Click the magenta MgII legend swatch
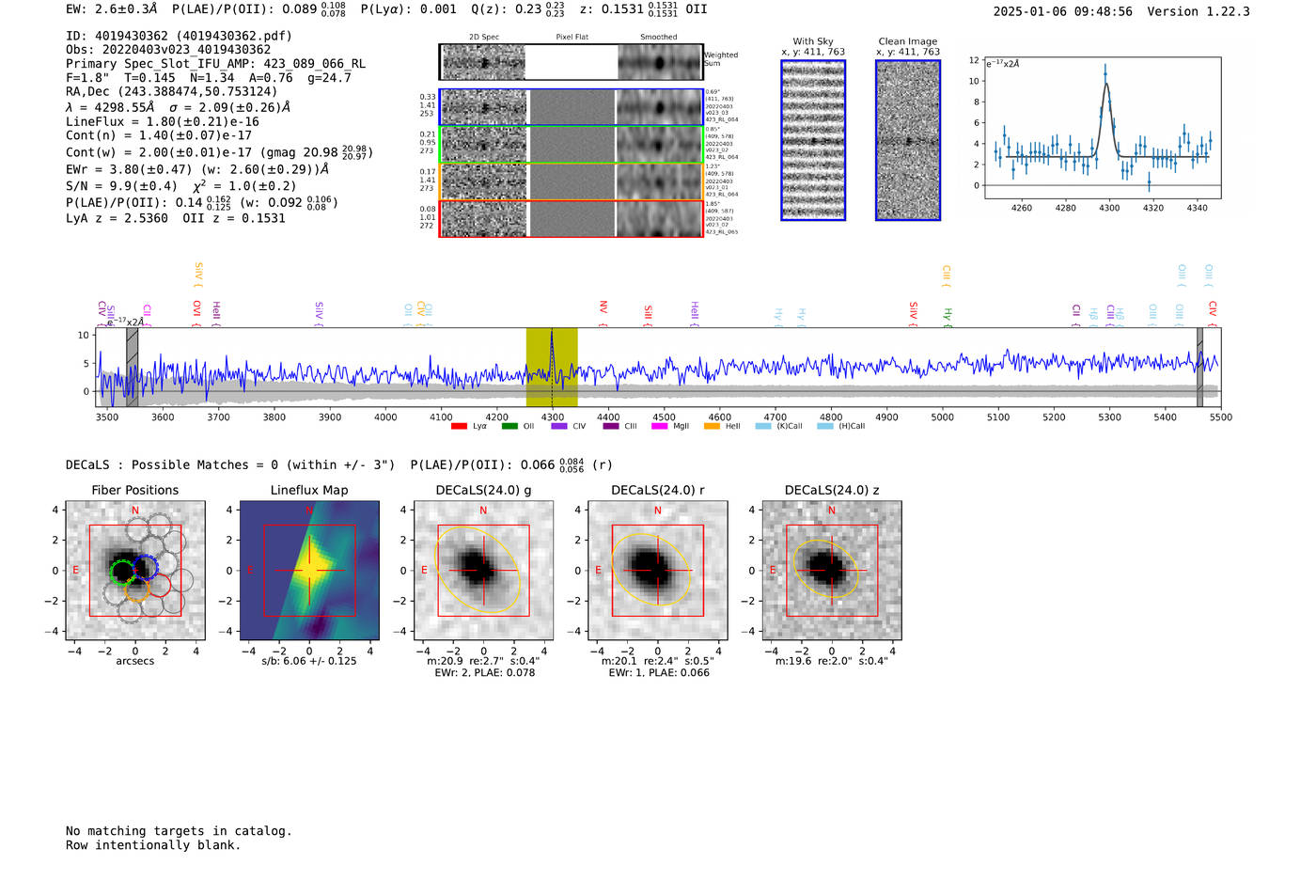This screenshot has width=1316, height=896. [659, 427]
